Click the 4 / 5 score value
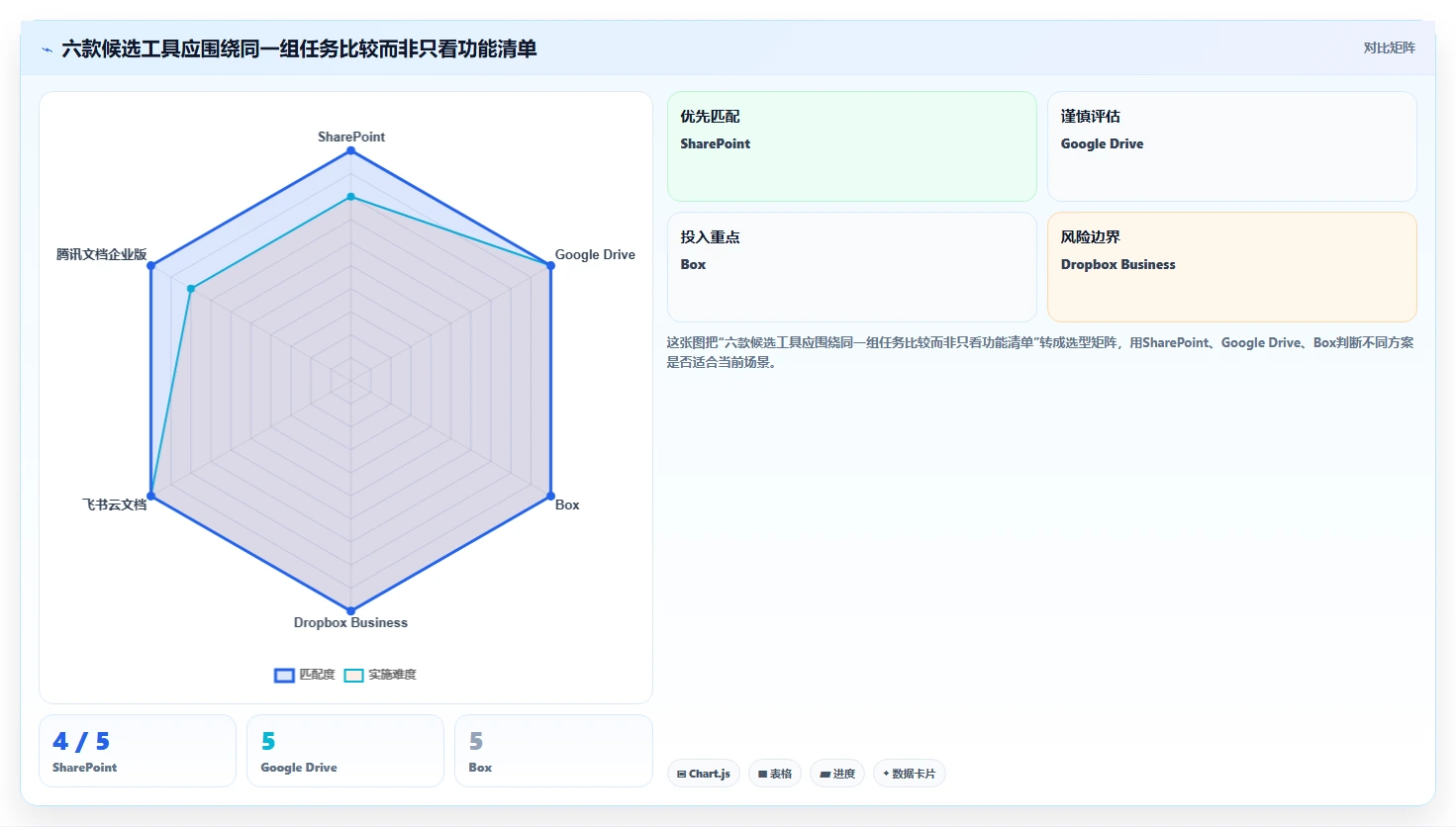Screen dimensions: 1456x827 (81, 741)
